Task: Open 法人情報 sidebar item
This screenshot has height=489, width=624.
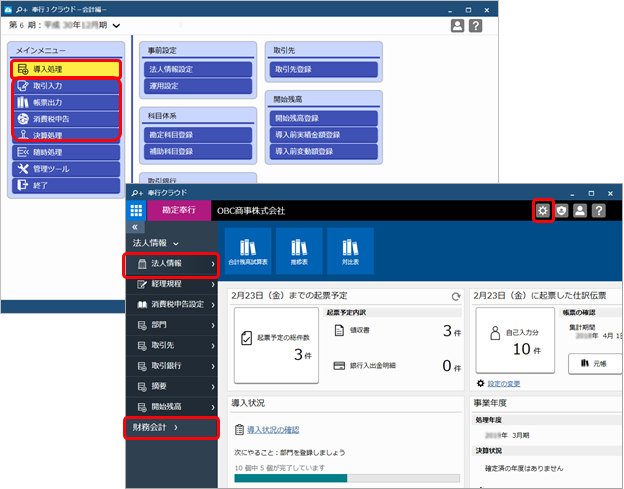Action: click(x=172, y=264)
